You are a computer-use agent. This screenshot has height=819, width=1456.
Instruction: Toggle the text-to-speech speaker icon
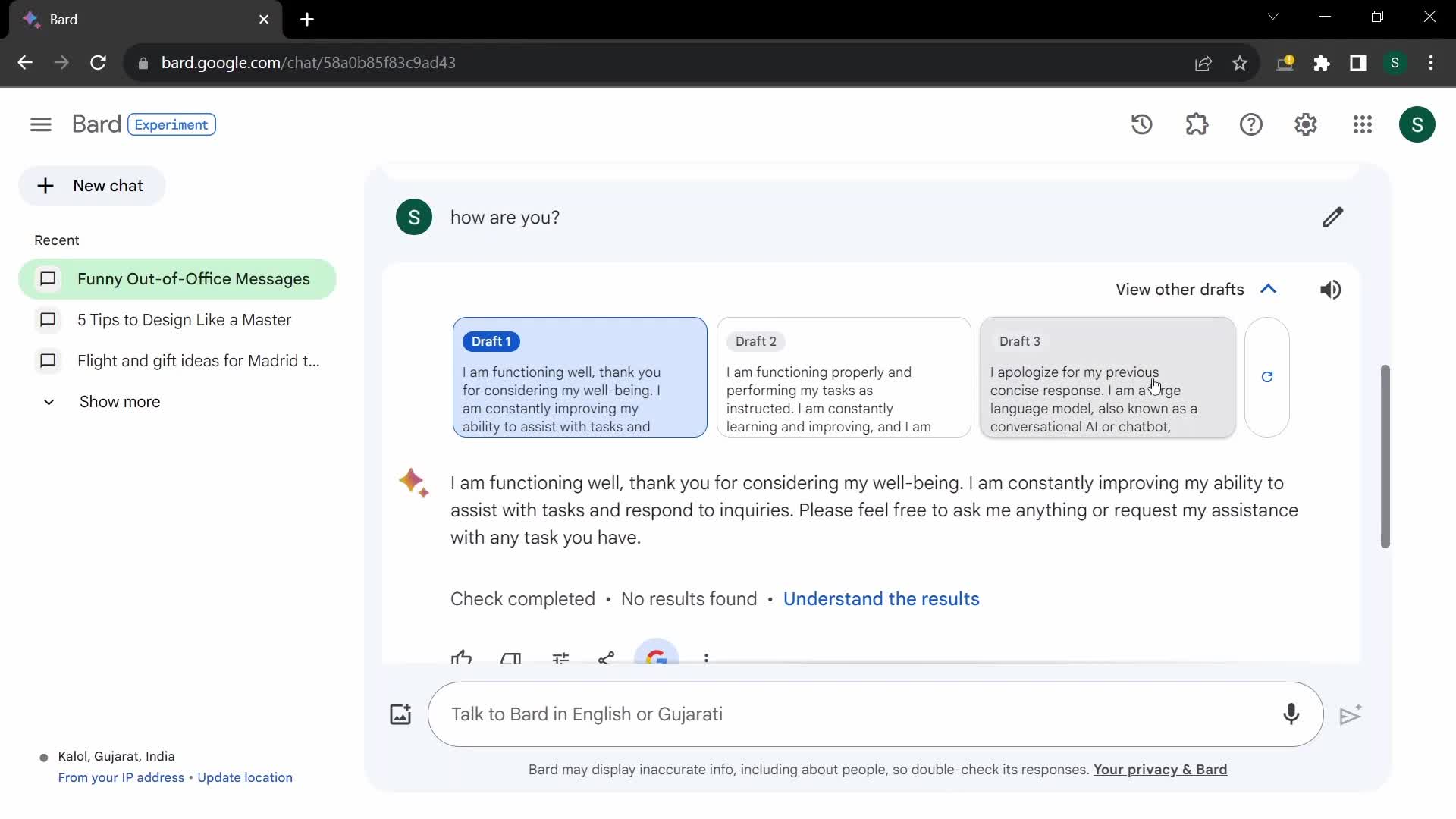(x=1330, y=289)
